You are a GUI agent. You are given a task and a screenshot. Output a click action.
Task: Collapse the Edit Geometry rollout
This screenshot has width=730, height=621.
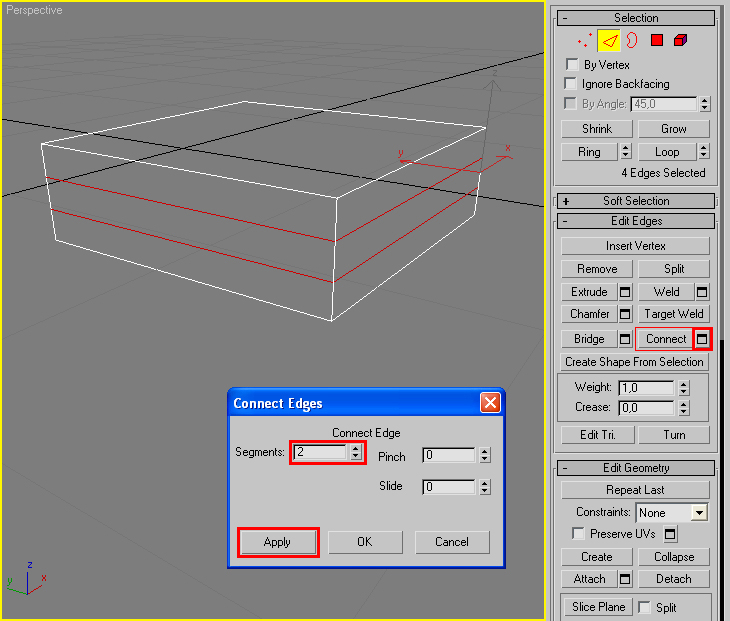tap(635, 468)
